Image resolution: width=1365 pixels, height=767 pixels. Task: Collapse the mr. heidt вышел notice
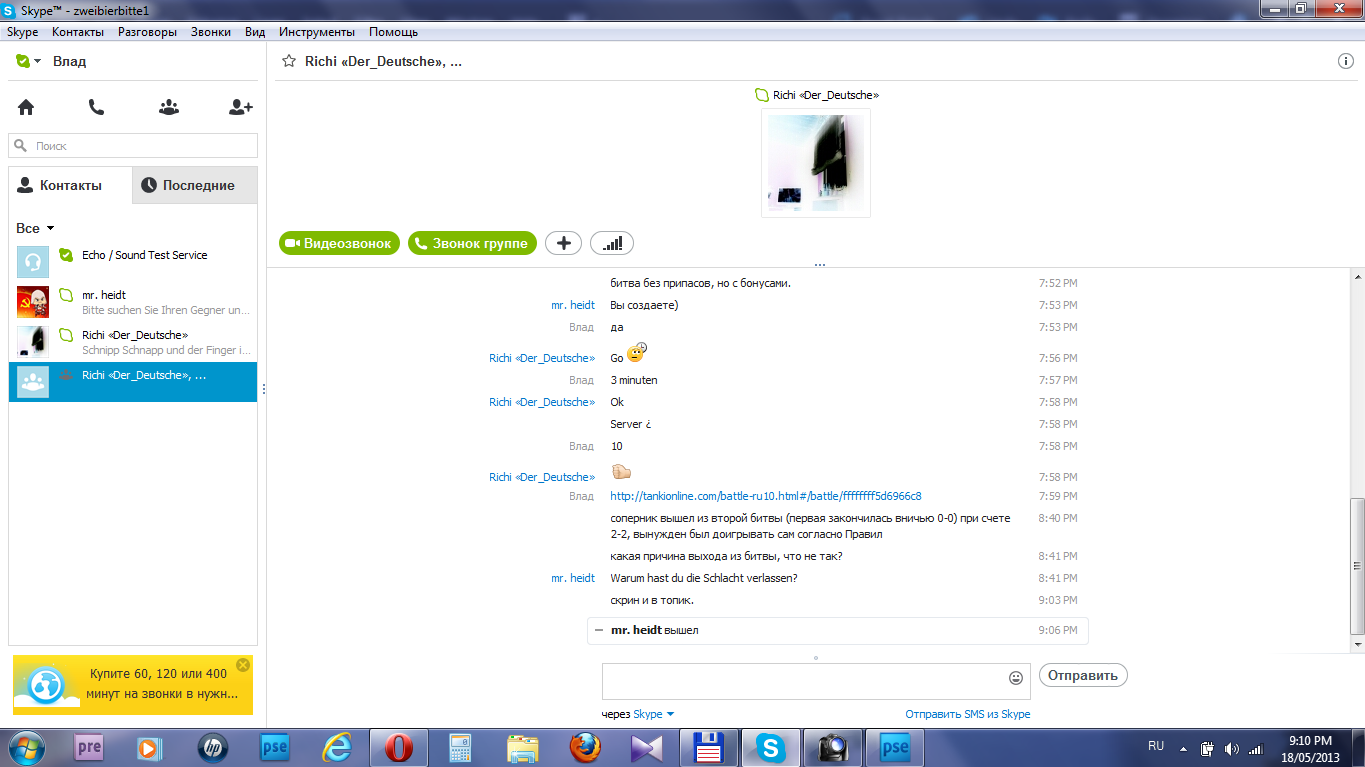(599, 630)
